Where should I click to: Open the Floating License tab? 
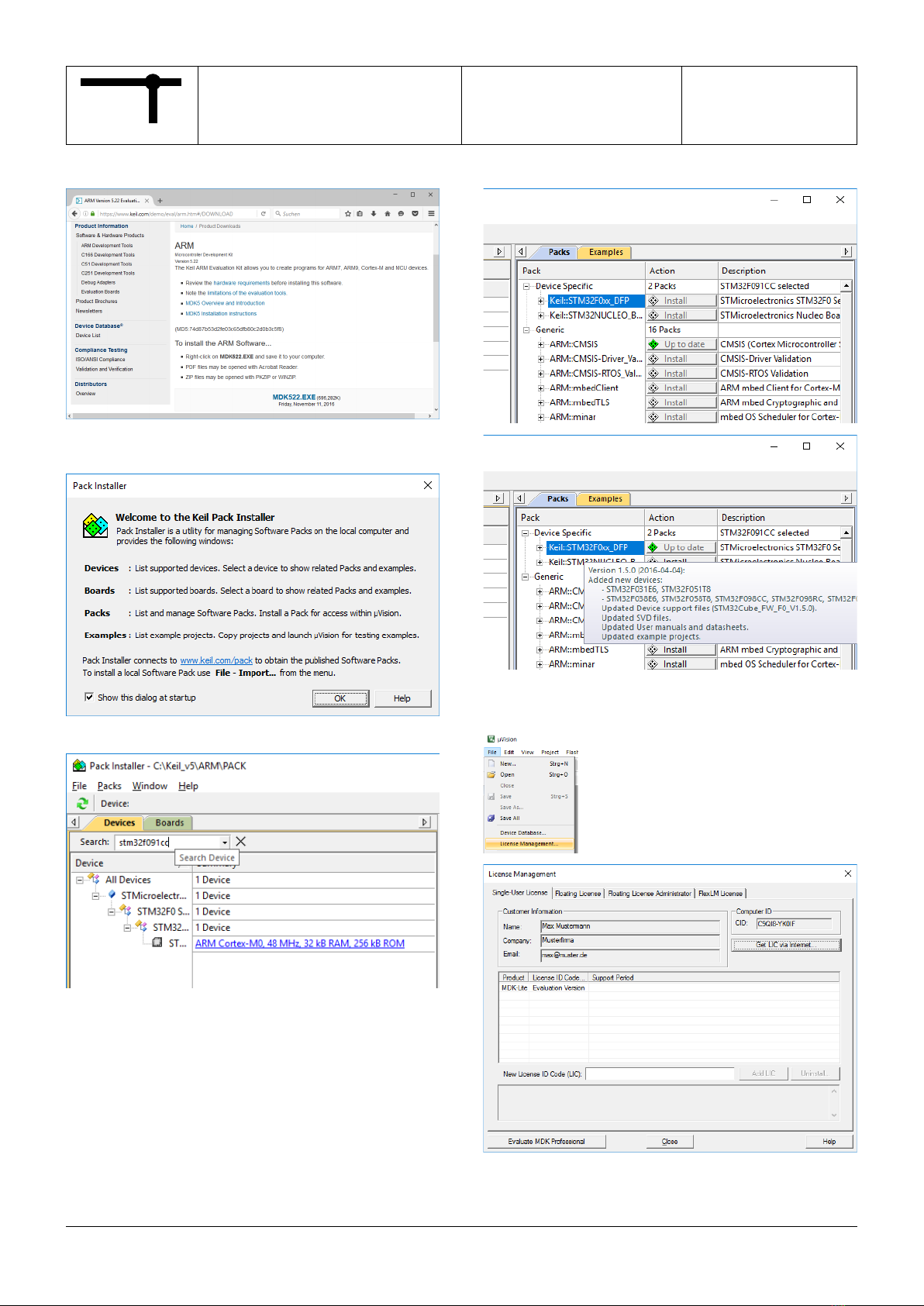pyautogui.click(x=577, y=894)
